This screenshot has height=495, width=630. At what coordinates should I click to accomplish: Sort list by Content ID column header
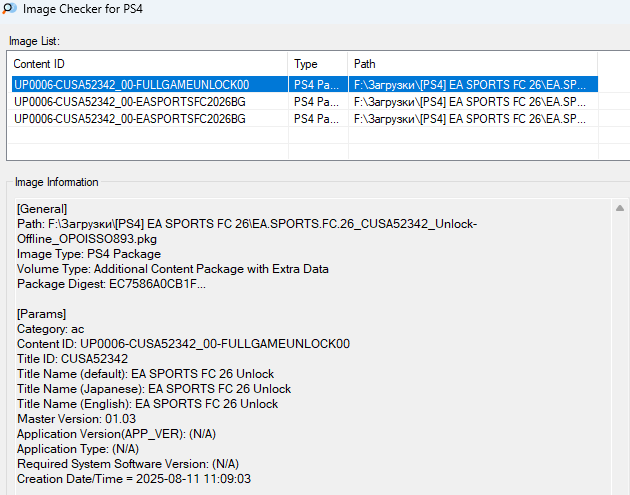(147, 63)
